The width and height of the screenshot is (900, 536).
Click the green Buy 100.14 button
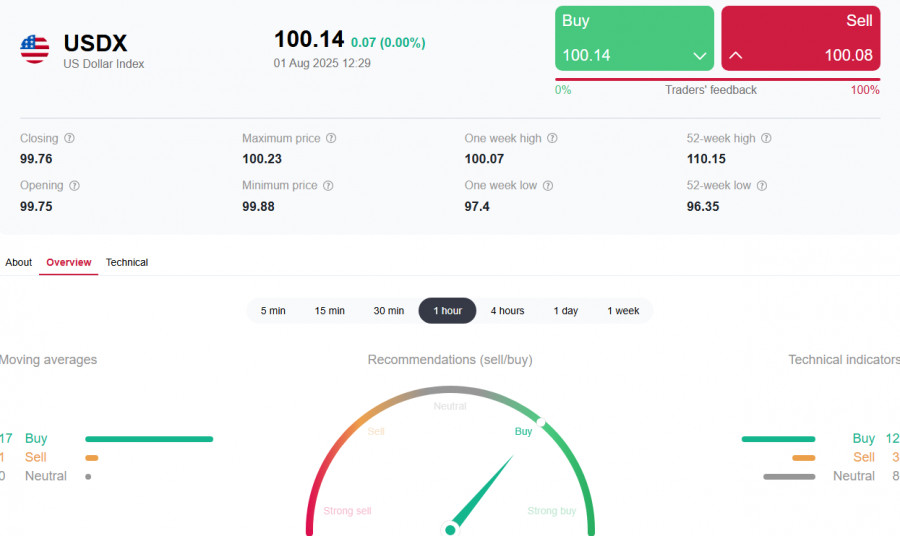[x=634, y=38]
